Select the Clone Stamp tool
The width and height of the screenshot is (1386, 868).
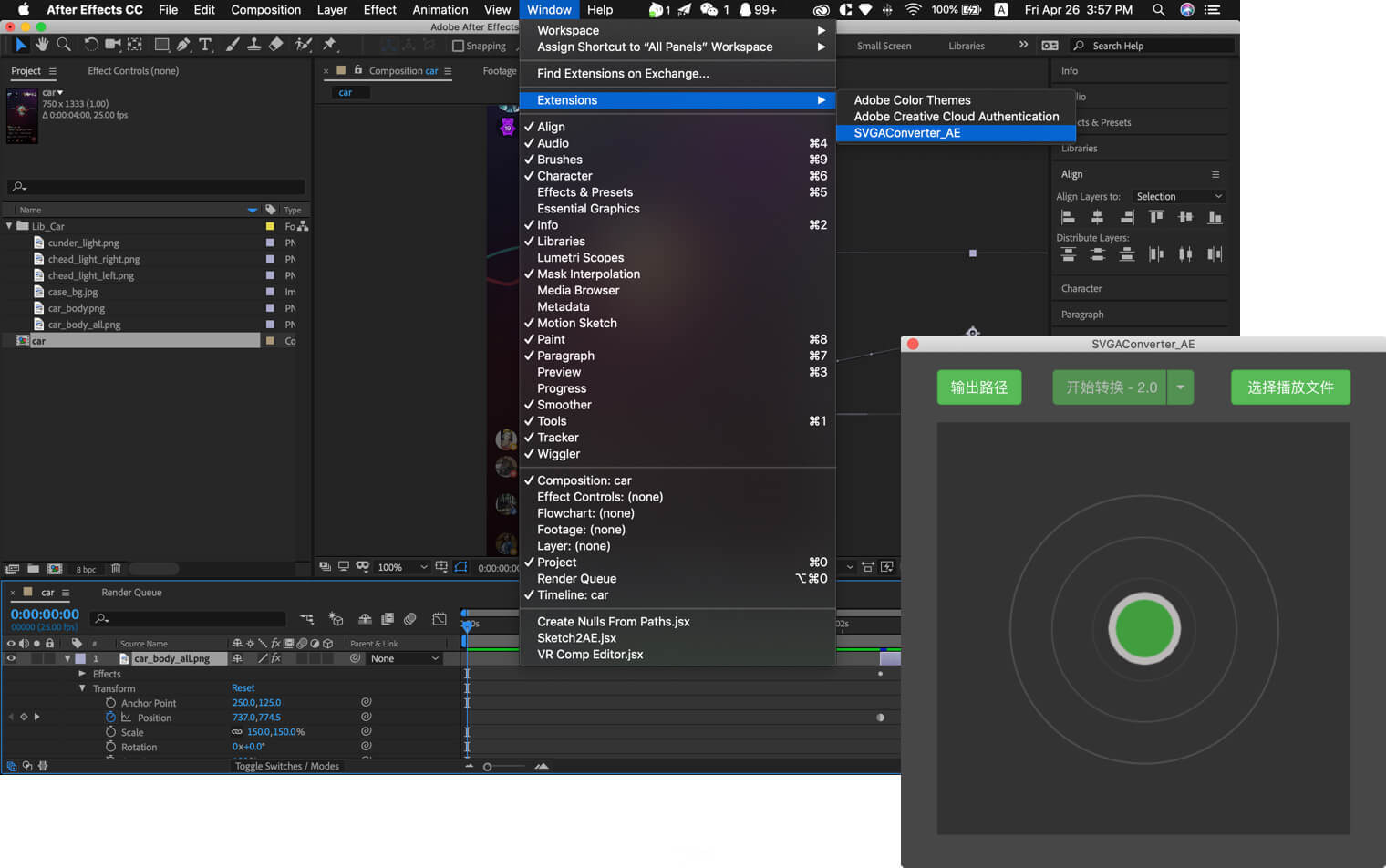(x=254, y=45)
